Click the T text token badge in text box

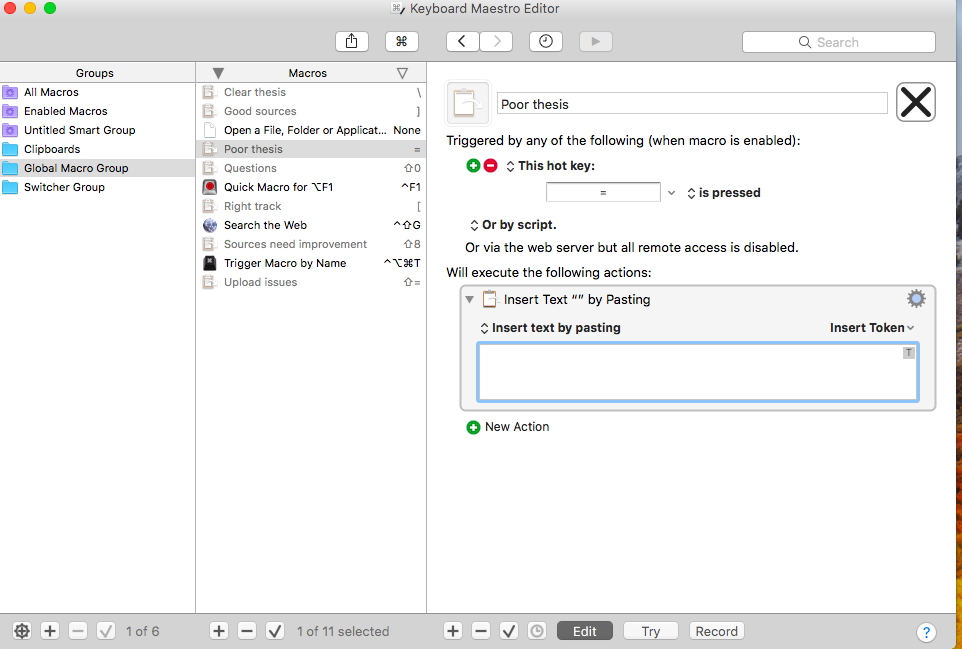pyautogui.click(x=909, y=353)
